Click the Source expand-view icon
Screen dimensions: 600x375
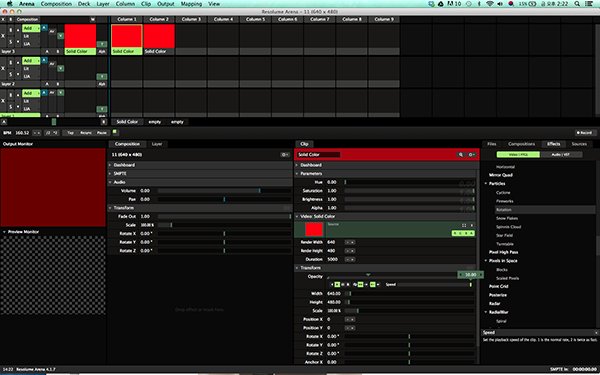tap(464, 225)
